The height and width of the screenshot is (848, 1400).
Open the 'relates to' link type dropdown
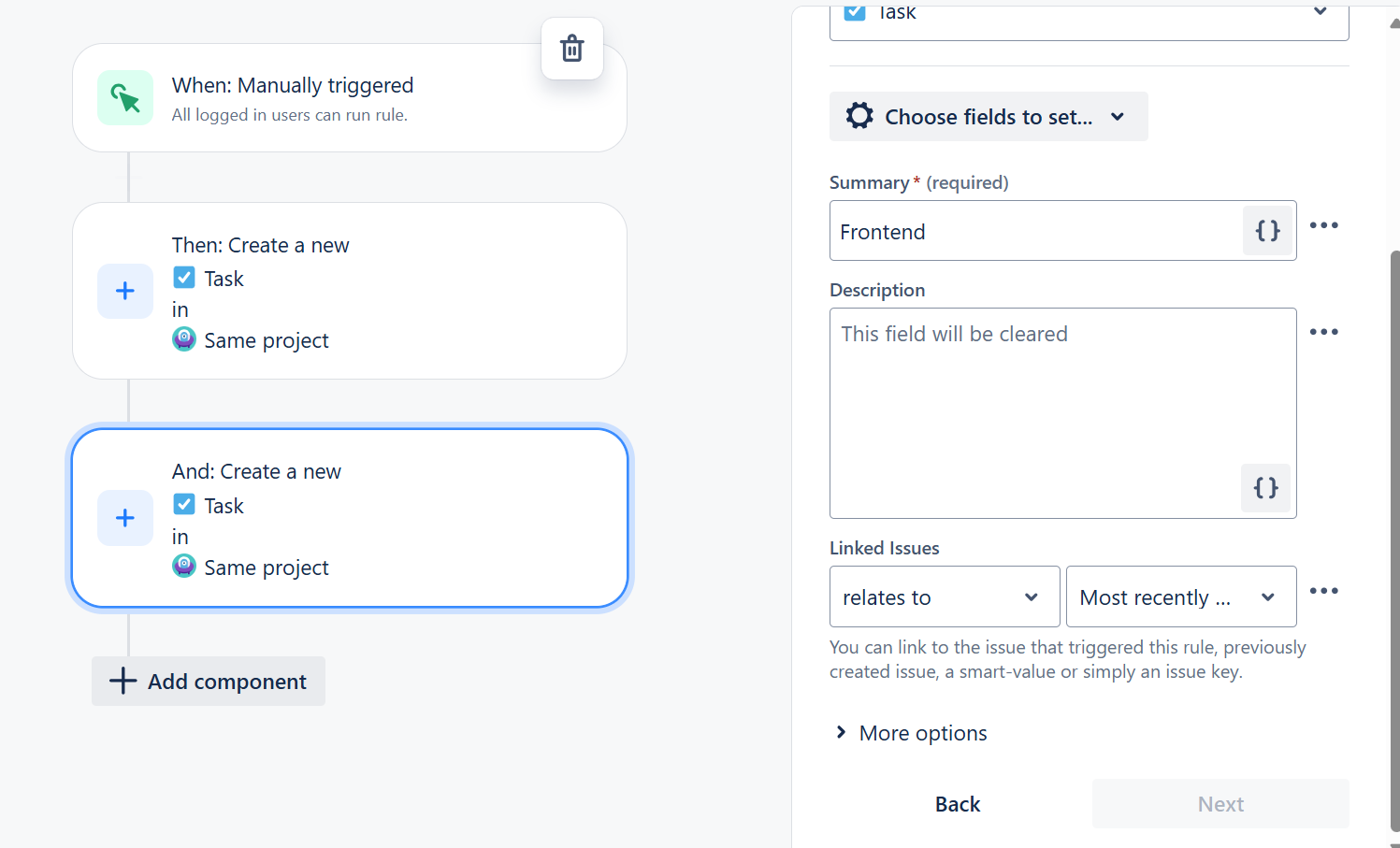[x=944, y=596]
